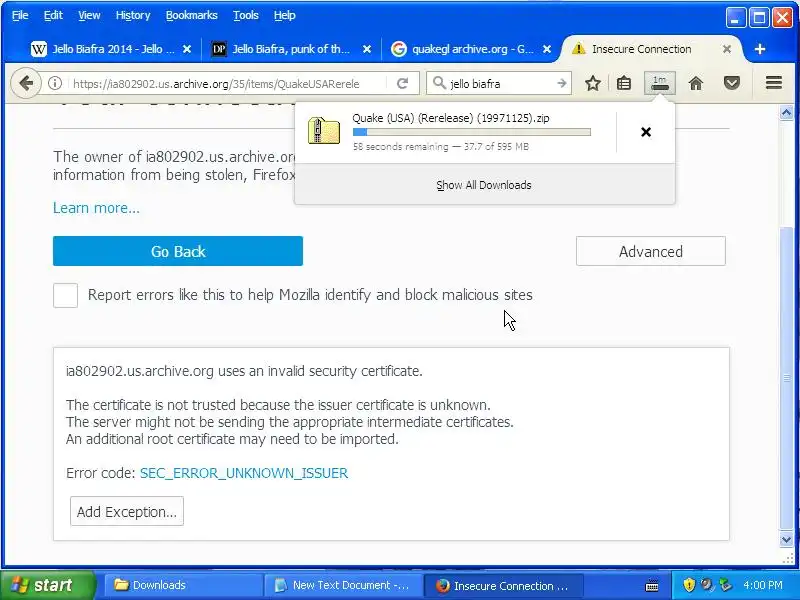Enable reporting errors to Mozilla checkbox
Viewport: 800px width, 600px height.
pos(65,295)
